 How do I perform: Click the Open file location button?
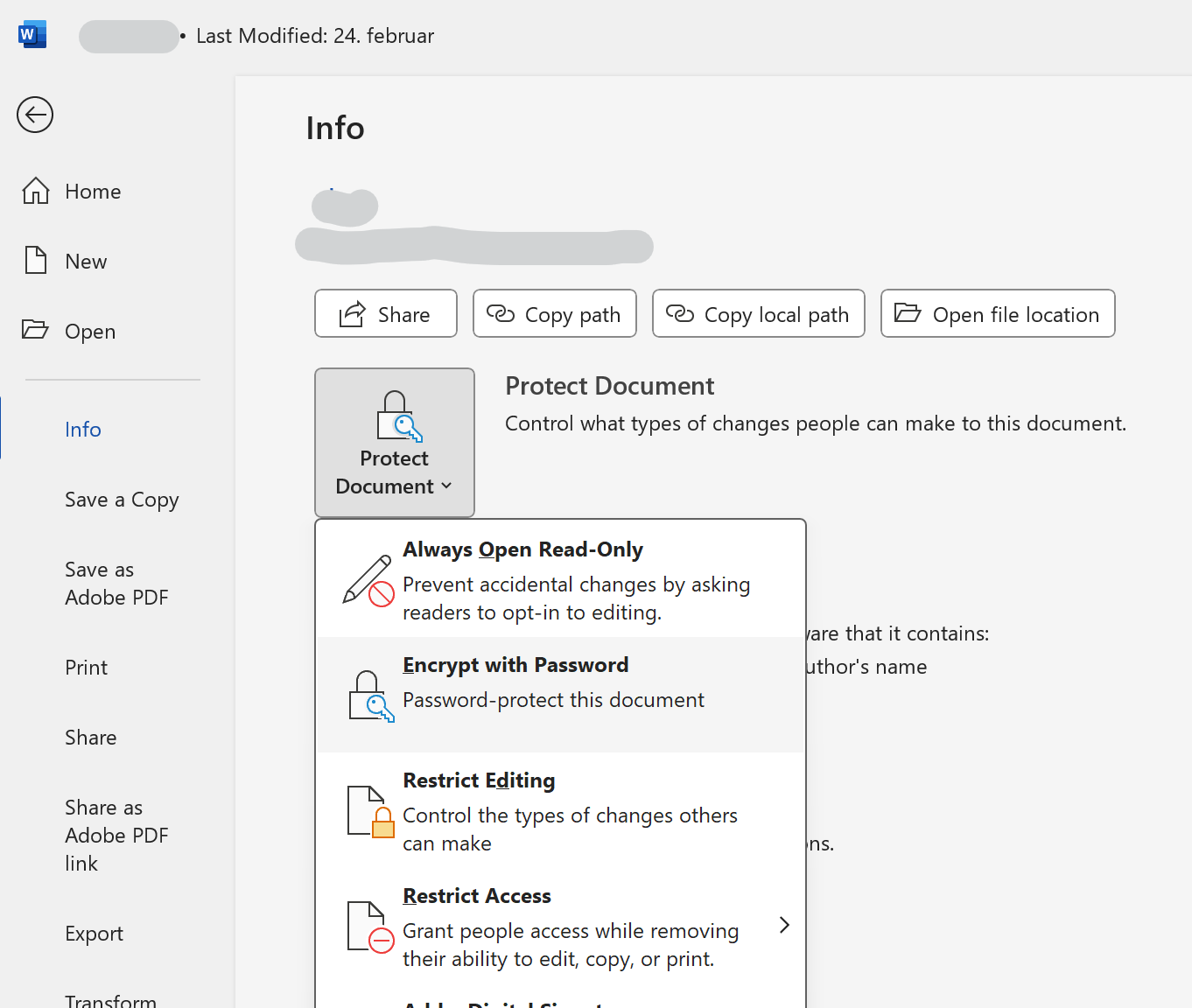[997, 313]
